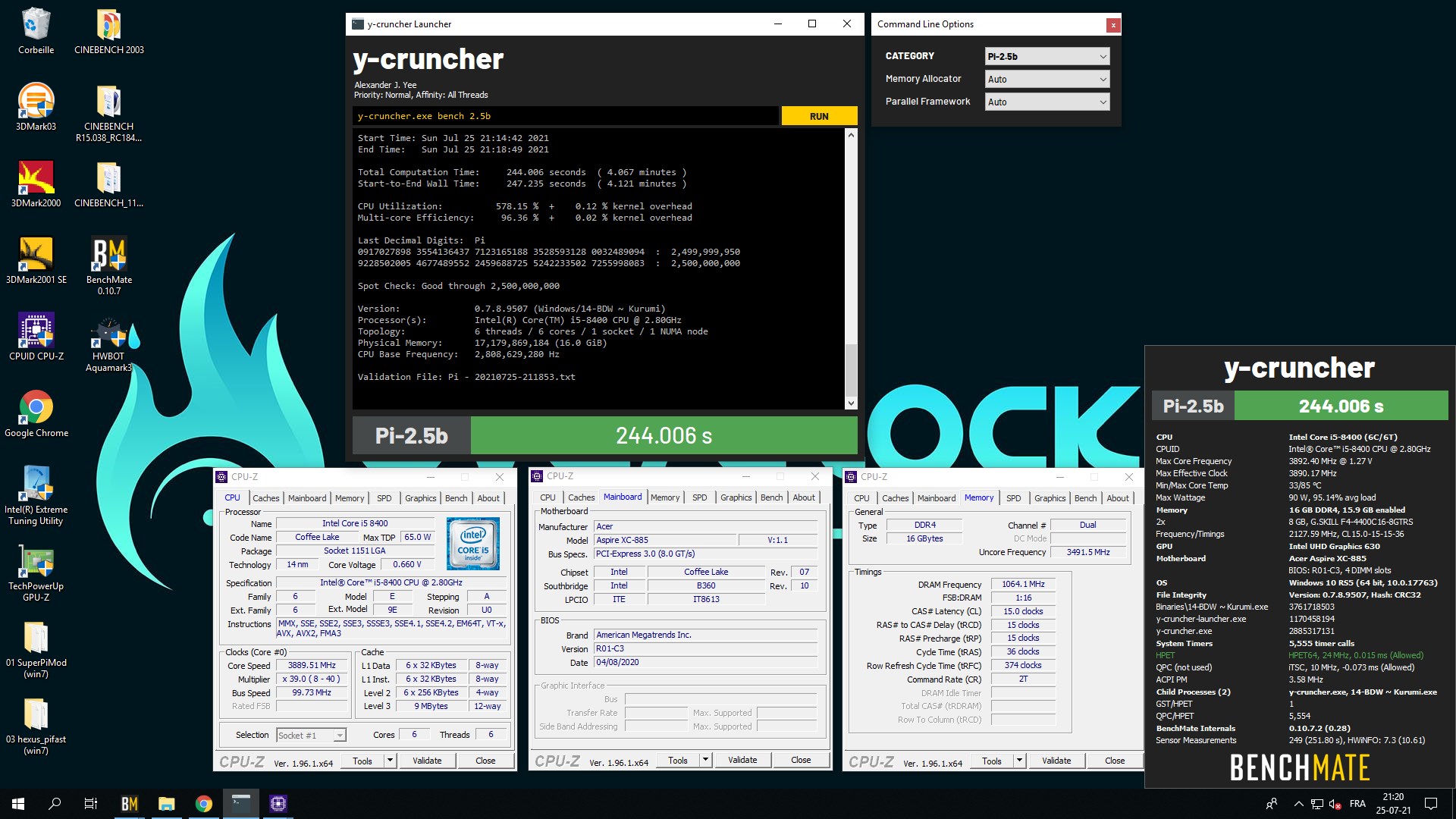Click Tools button in the CPU tab window
1456x819 pixels.
click(x=362, y=761)
